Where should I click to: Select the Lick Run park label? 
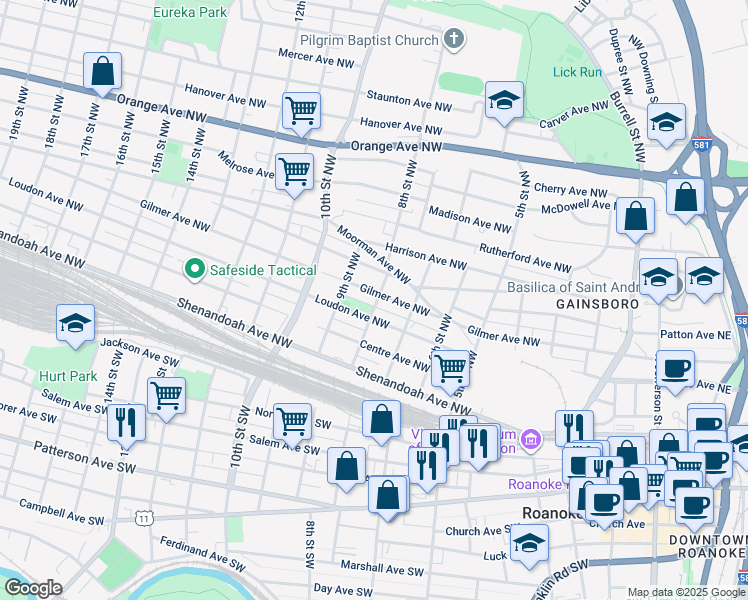click(x=577, y=72)
